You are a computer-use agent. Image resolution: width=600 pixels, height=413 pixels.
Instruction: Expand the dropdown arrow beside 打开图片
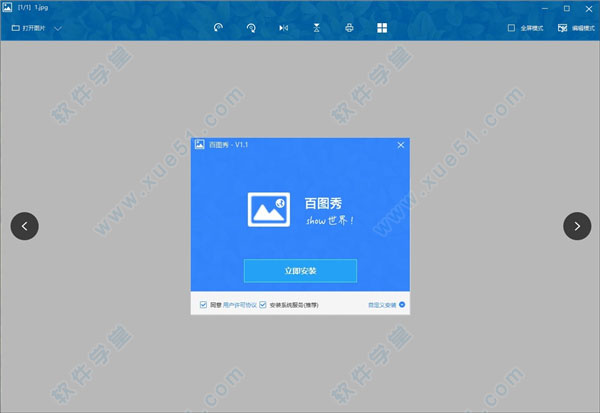58,28
